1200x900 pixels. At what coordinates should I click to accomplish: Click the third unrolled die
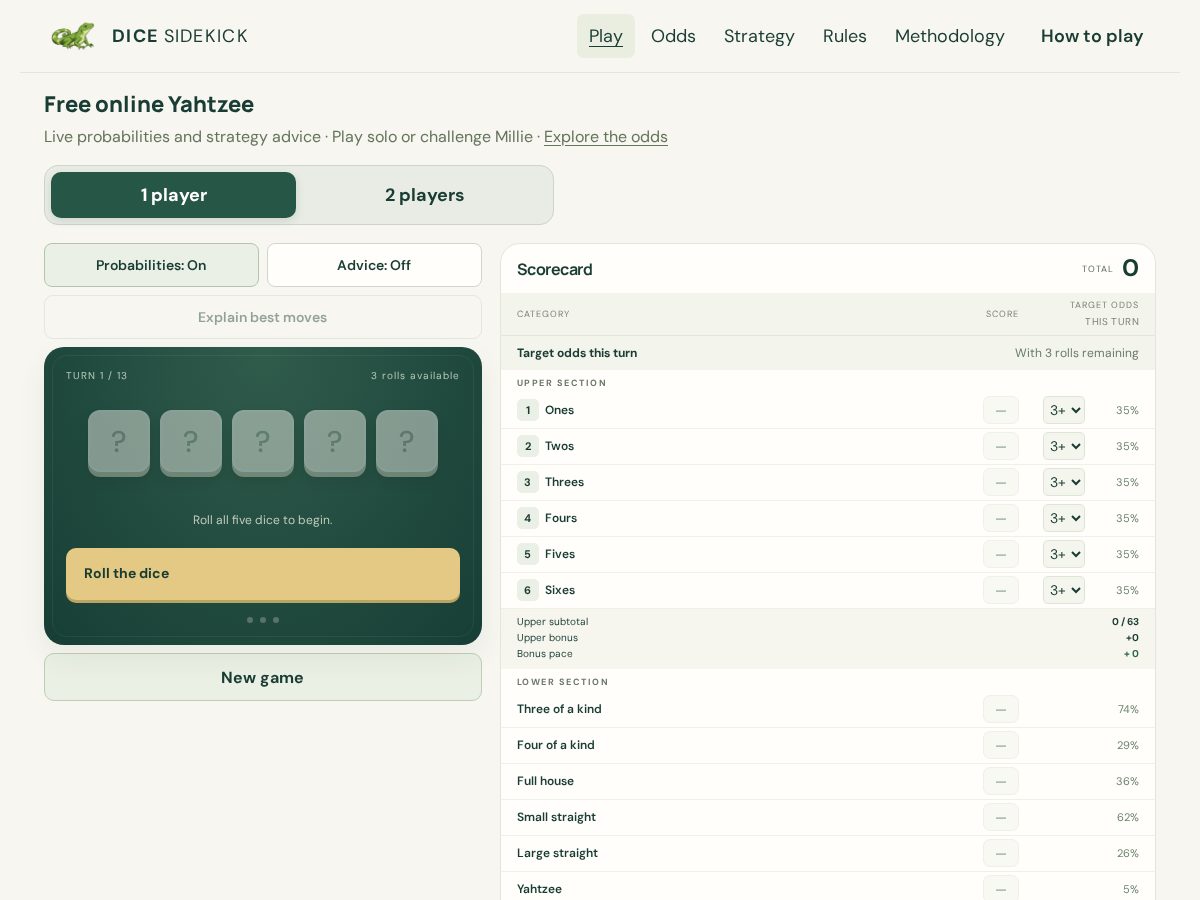click(263, 443)
